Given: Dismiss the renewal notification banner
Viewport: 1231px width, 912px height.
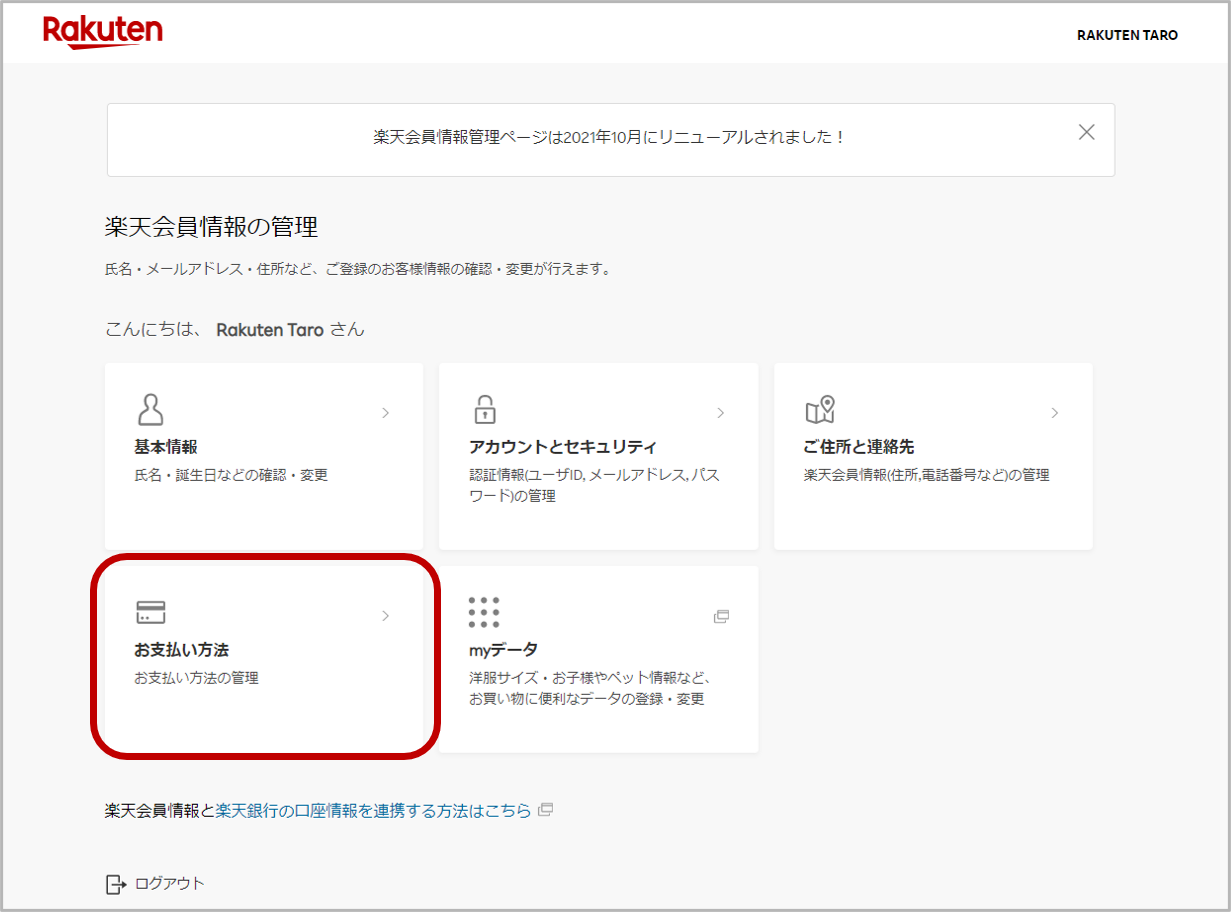Looking at the screenshot, I should click(1086, 131).
